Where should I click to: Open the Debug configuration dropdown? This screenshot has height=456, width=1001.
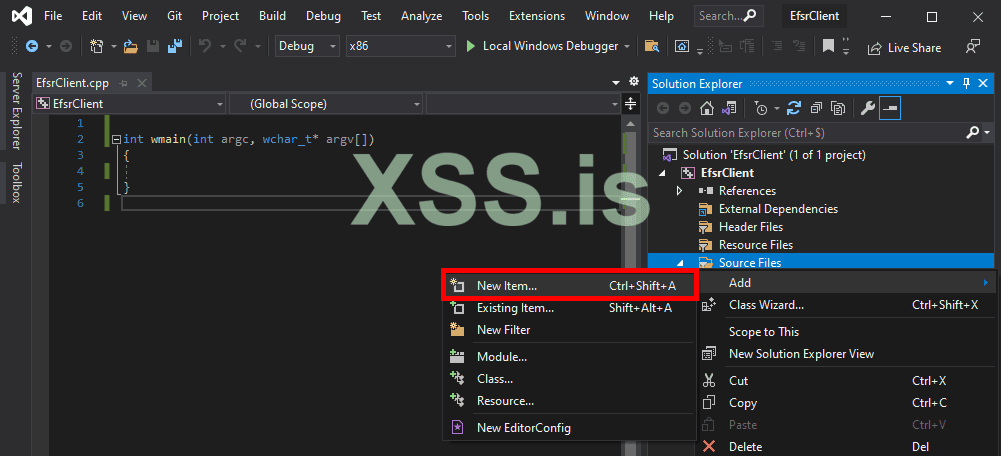tap(307, 46)
